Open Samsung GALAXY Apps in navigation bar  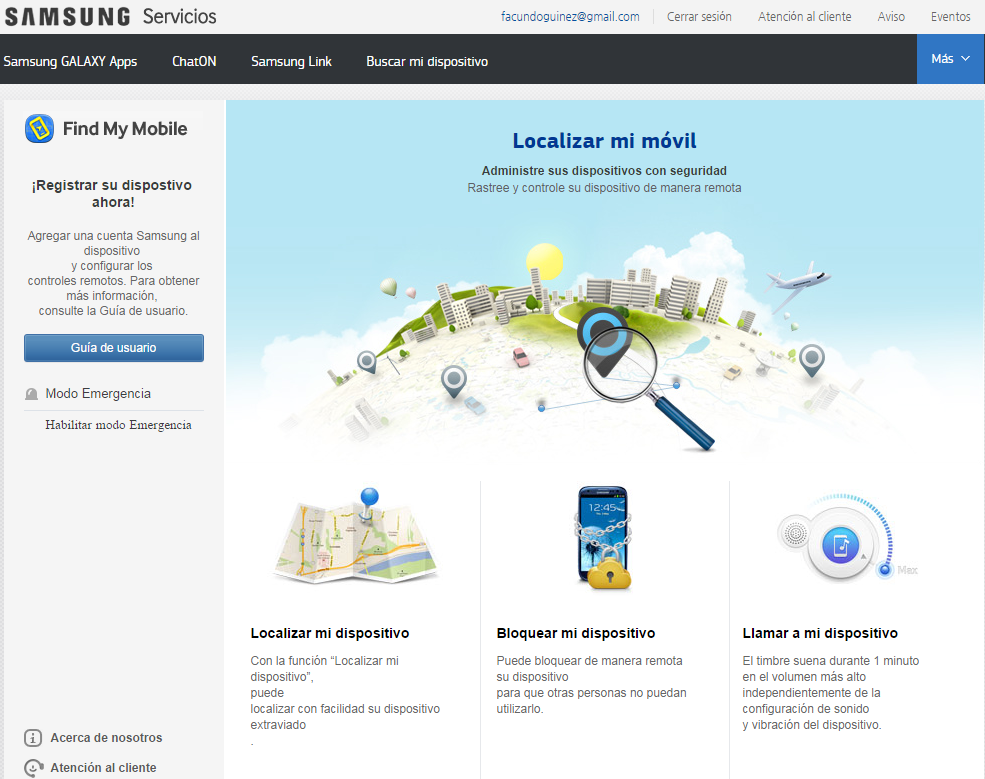70,62
